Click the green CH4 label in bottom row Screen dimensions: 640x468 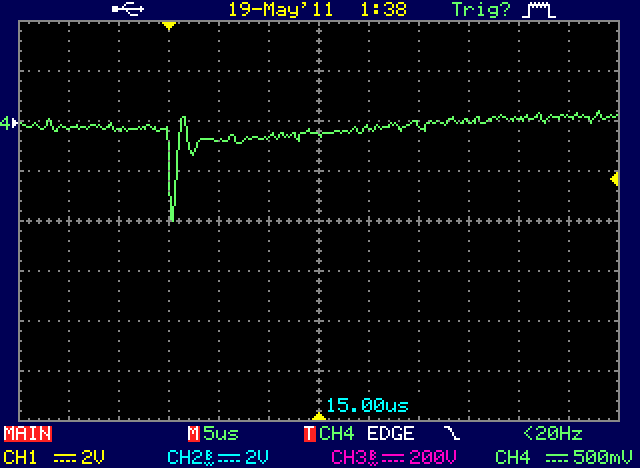click(x=513, y=457)
